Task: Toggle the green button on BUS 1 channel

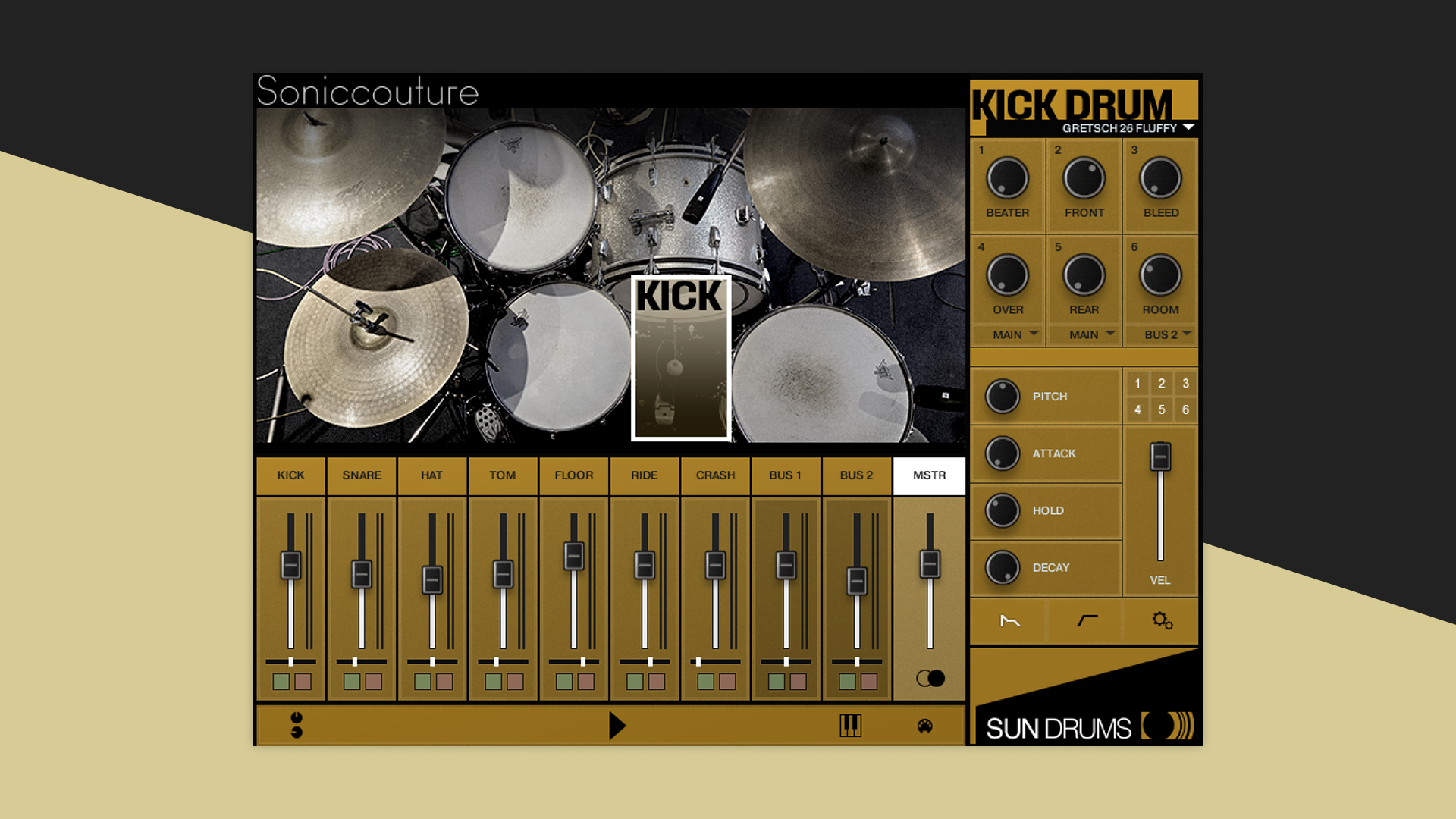Action: [x=777, y=682]
